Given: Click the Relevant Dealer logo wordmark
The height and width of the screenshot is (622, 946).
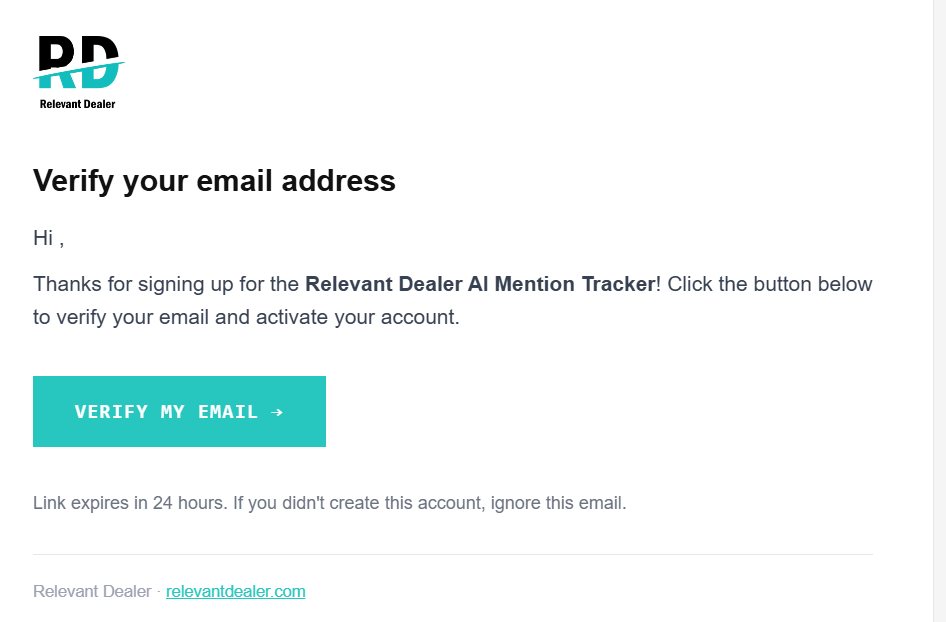Looking at the screenshot, I should pyautogui.click(x=77, y=103).
